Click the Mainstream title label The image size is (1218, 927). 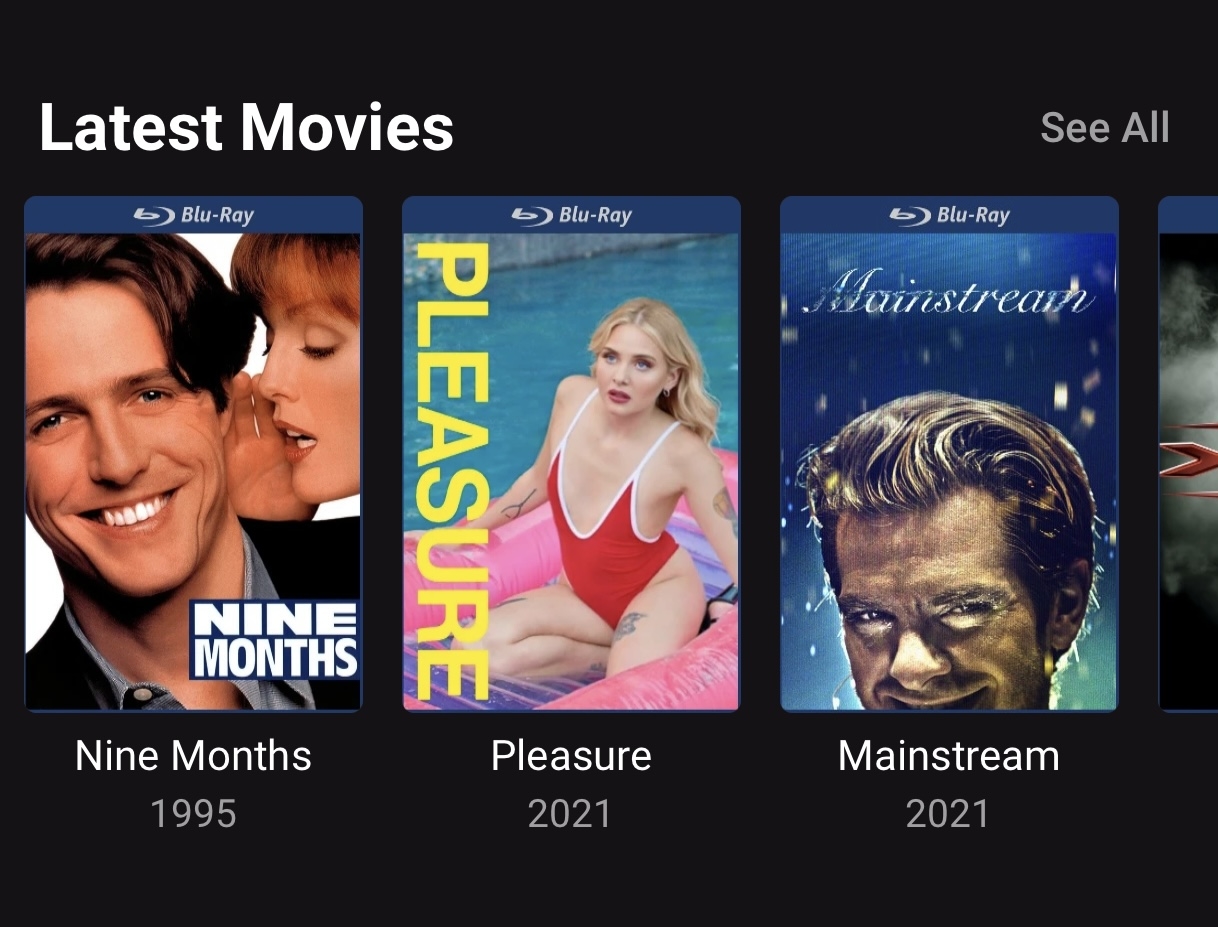point(949,756)
